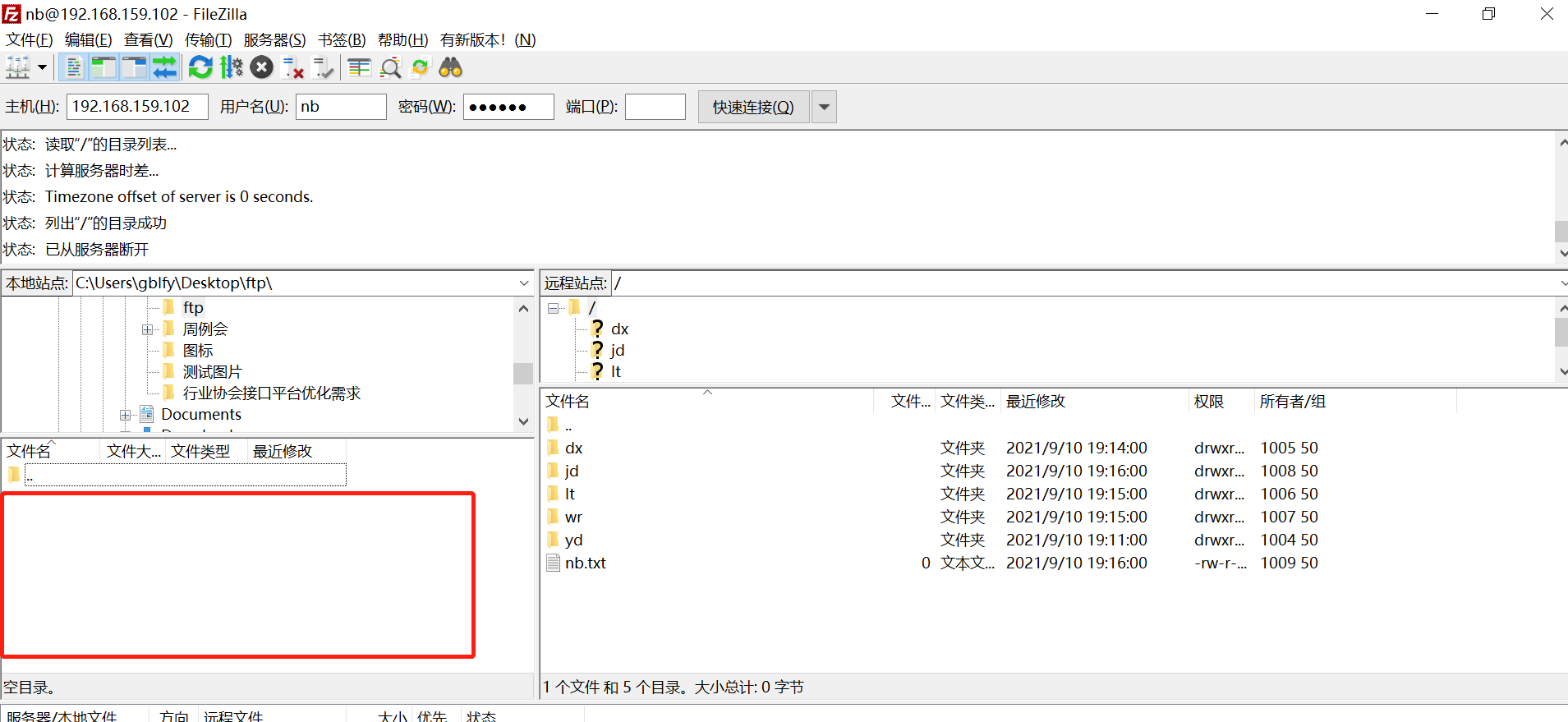
Task: Toggle the local directory tree display
Action: click(103, 67)
